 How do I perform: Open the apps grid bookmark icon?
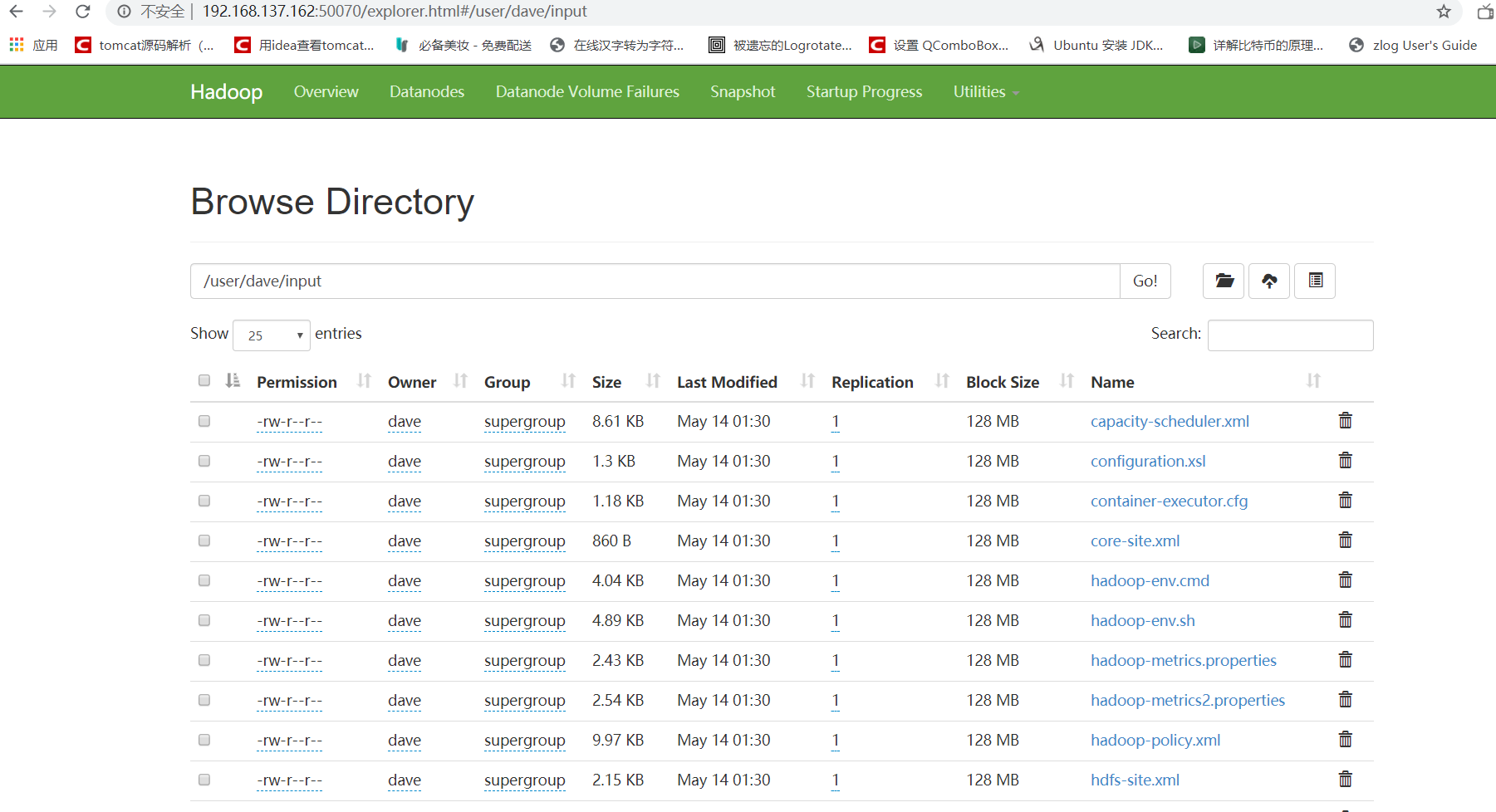17,45
